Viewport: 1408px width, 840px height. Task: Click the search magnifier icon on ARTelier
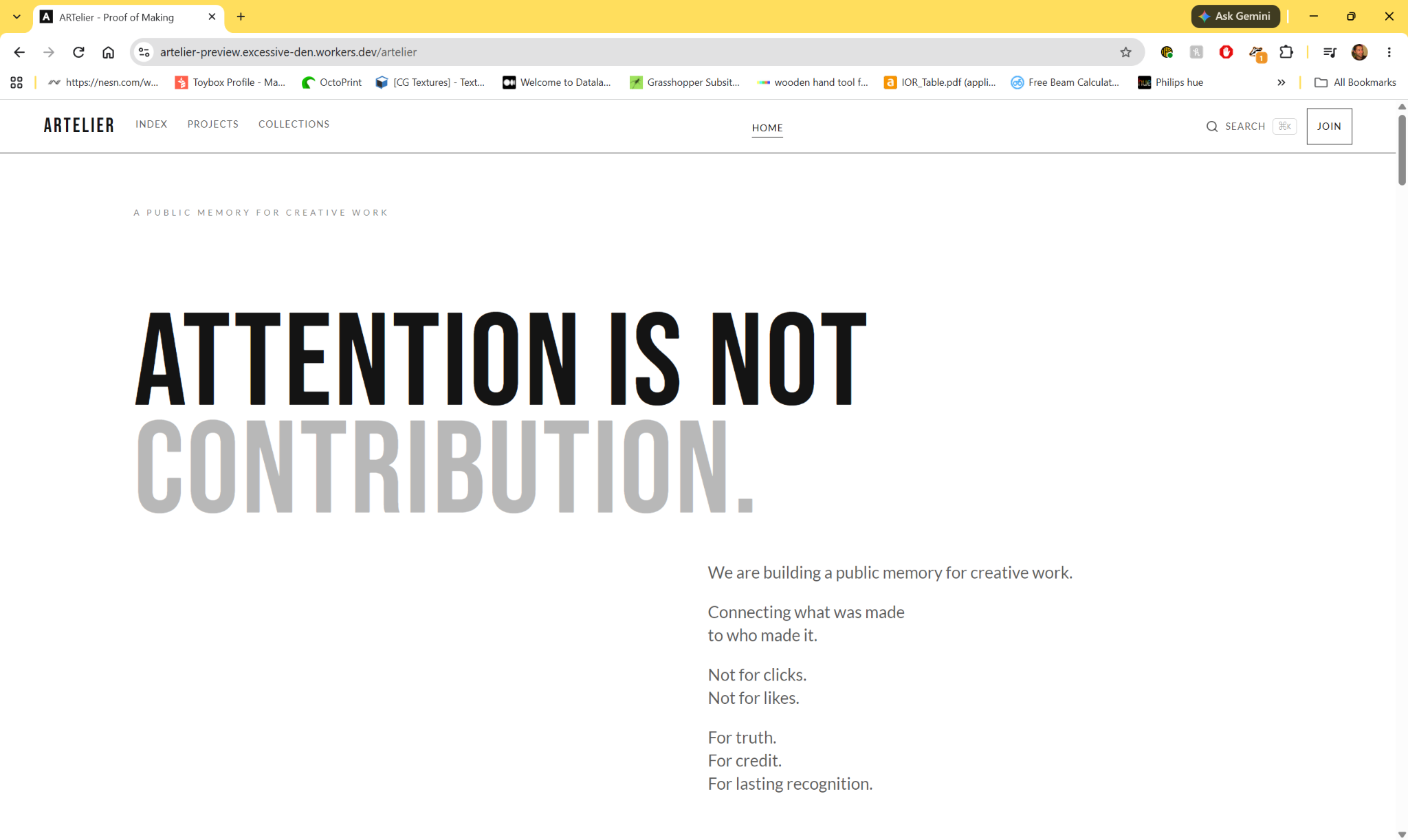1212,126
